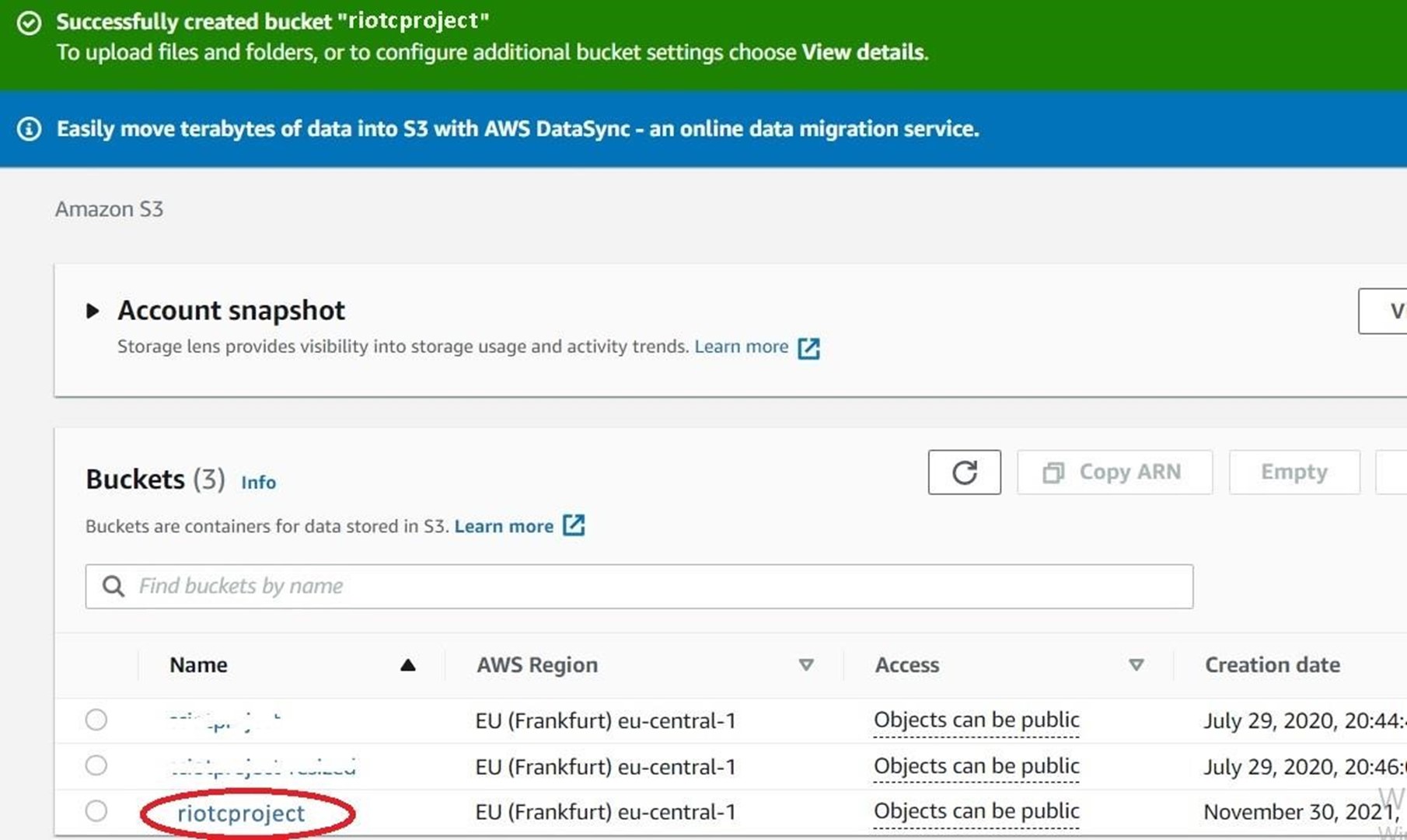The image size is (1407, 840).
Task: Click the Copy ARN button
Action: (x=1115, y=472)
